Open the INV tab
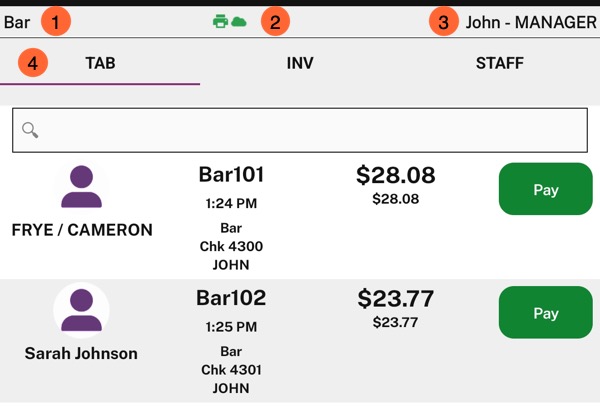Viewport: 600px width, 417px height. tap(300, 63)
